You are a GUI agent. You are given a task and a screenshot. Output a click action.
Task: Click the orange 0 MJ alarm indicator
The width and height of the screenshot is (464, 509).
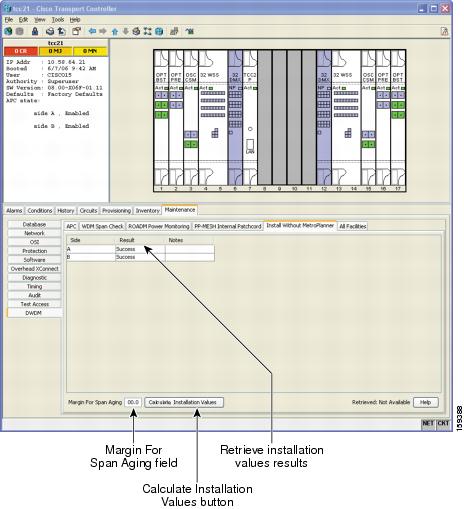click(55, 51)
